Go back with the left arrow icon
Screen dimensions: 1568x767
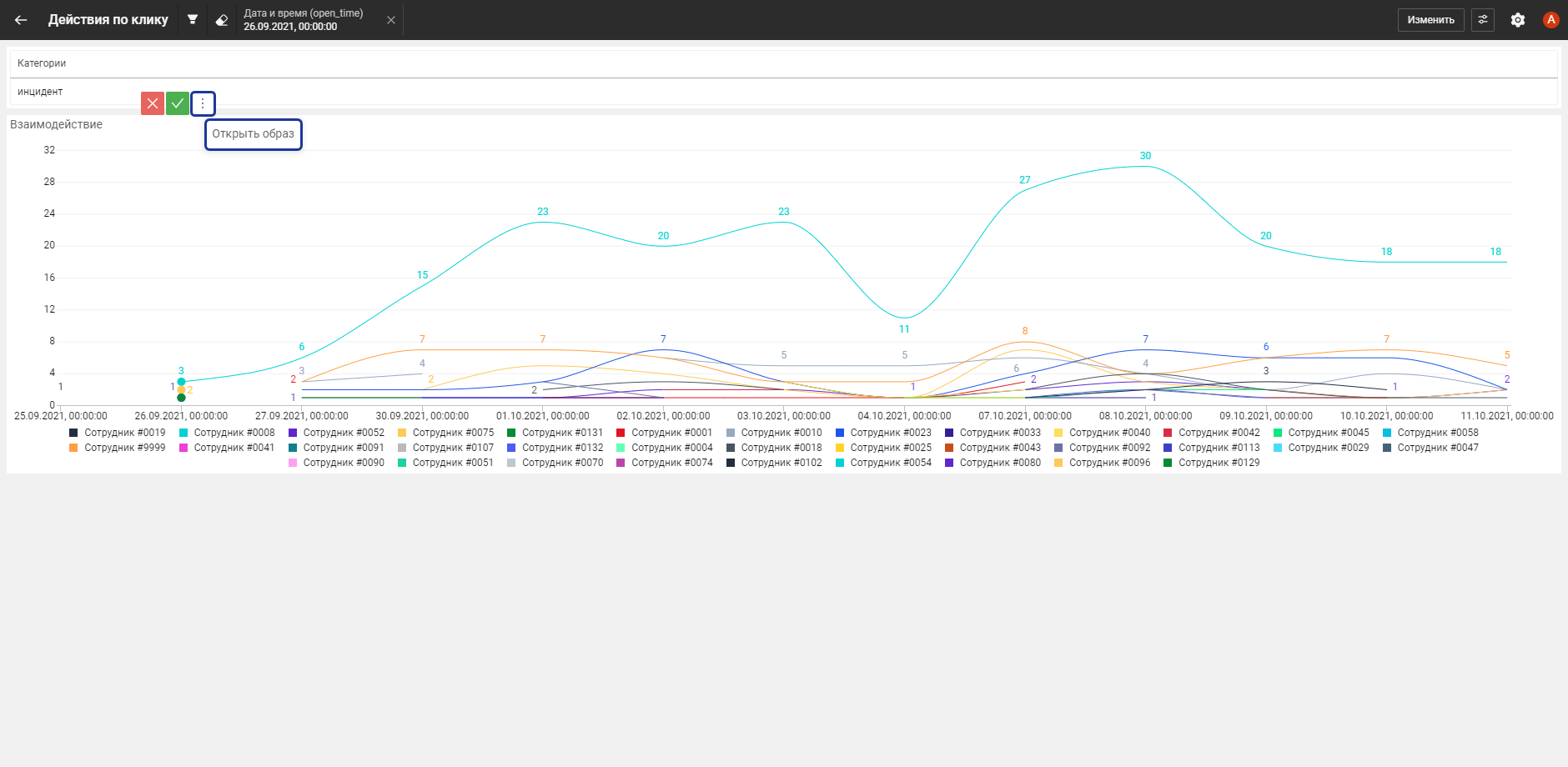tap(21, 20)
